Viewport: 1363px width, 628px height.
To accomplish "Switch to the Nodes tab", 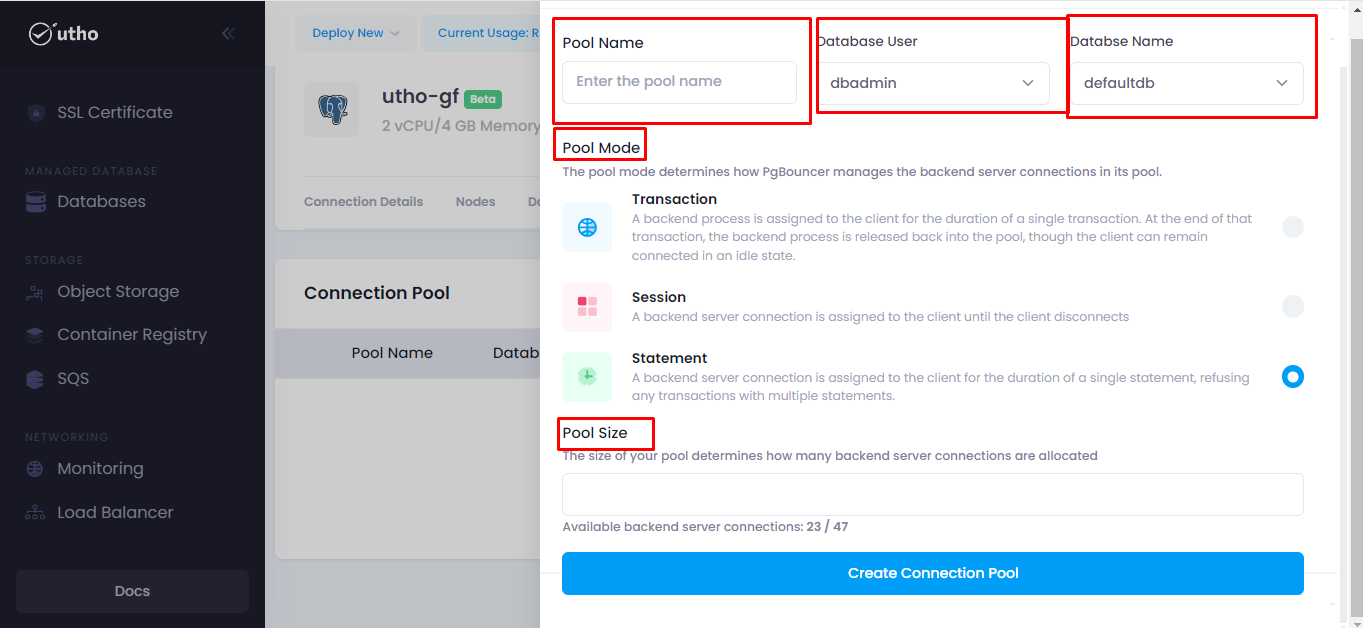I will tap(476, 202).
